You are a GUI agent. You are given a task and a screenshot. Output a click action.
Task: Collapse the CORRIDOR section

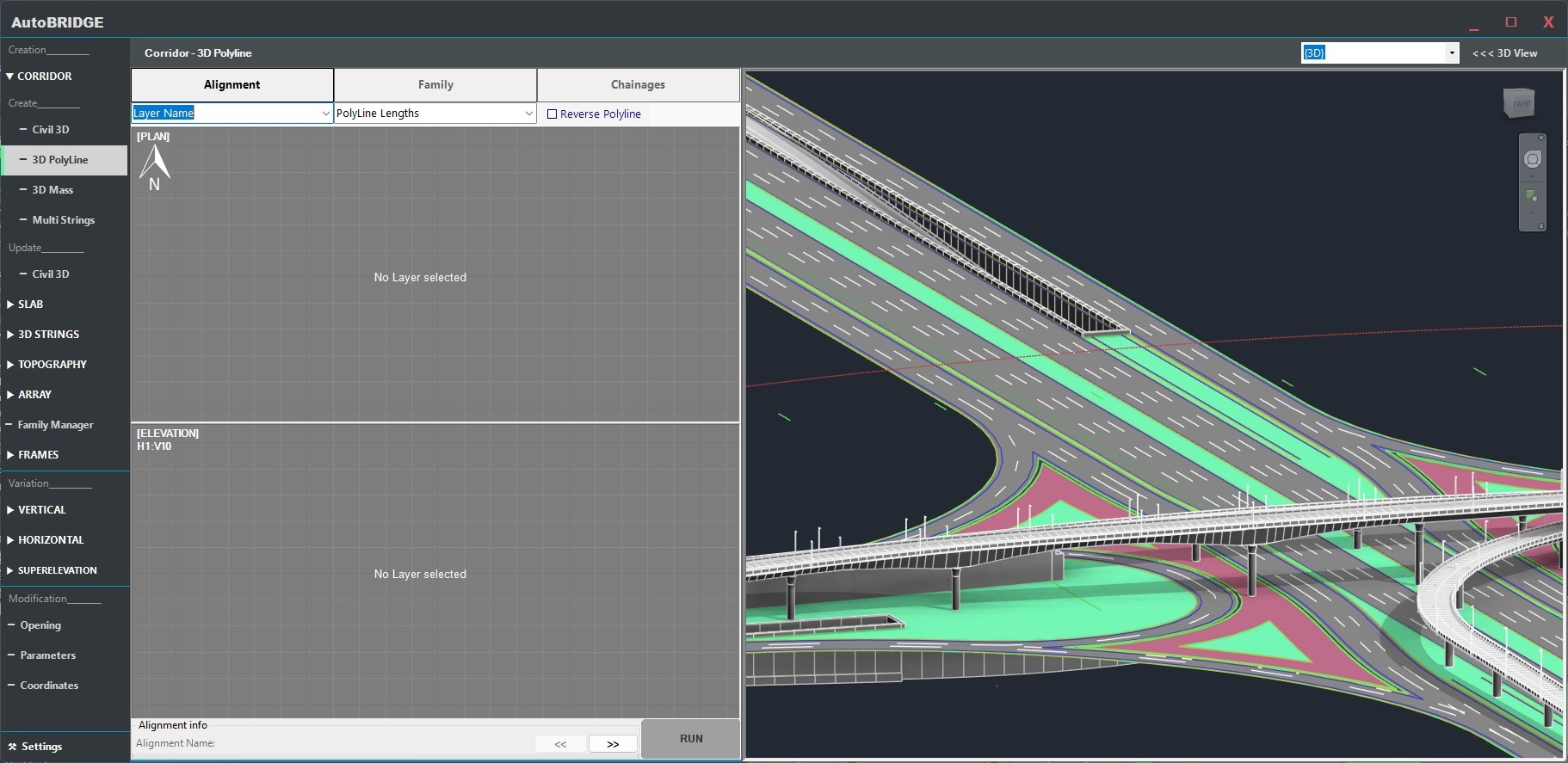coord(10,77)
